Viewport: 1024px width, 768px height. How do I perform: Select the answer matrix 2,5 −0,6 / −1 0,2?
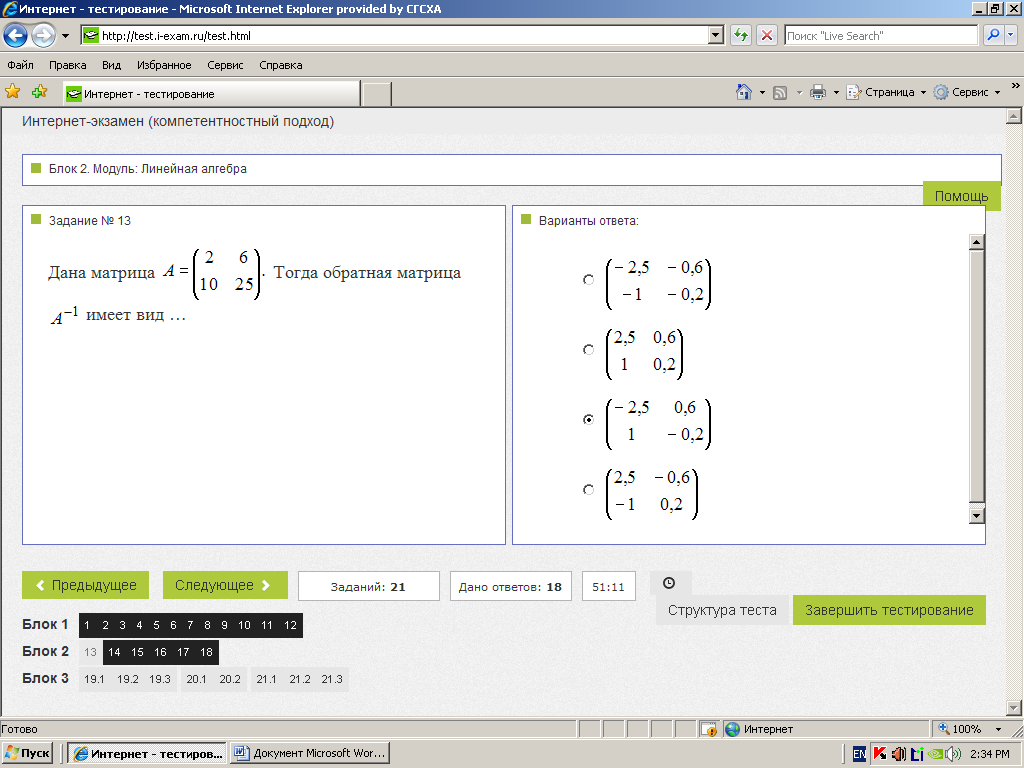(x=588, y=489)
